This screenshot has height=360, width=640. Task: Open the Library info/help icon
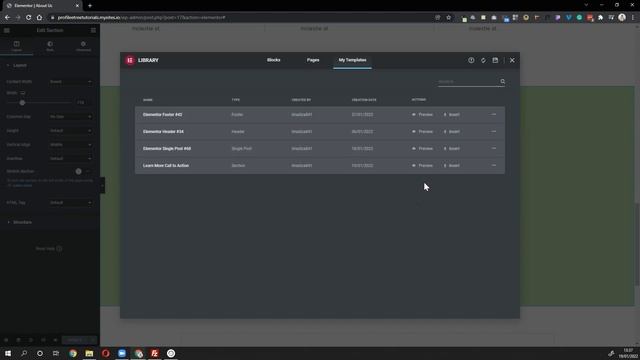[471, 60]
